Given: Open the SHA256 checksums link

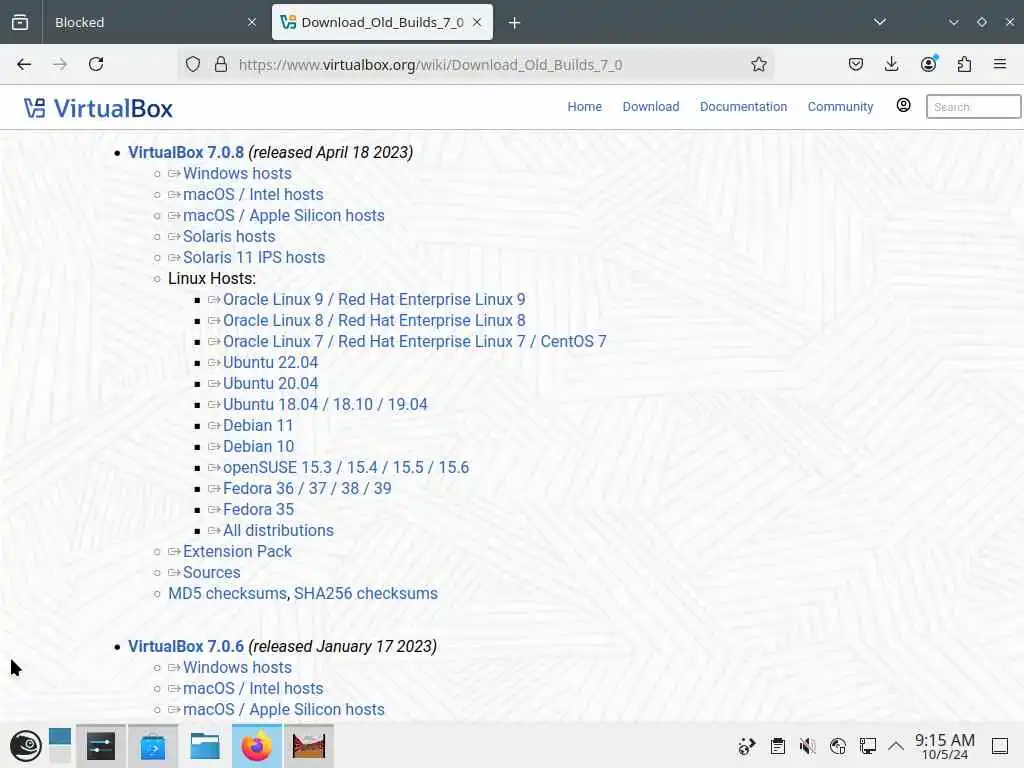Looking at the screenshot, I should (x=366, y=593).
